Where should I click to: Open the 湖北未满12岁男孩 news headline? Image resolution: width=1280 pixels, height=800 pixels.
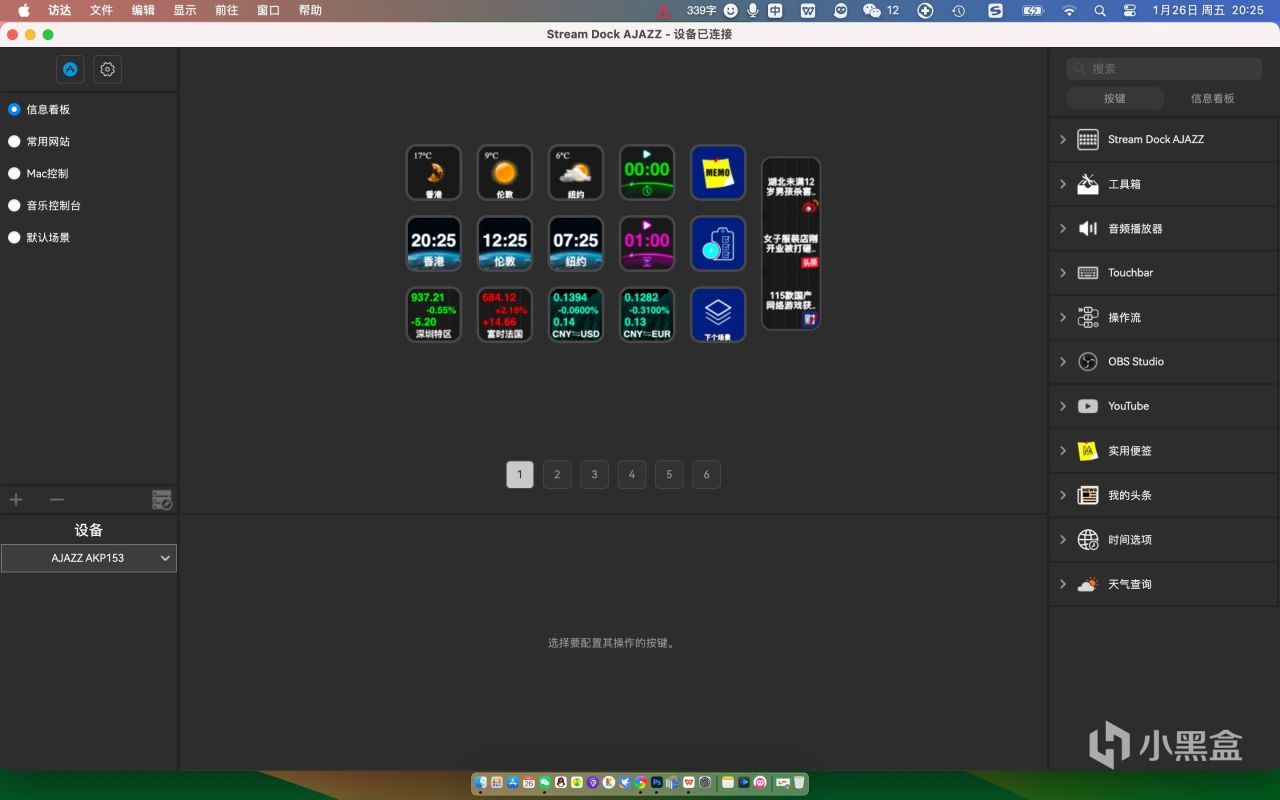791,187
